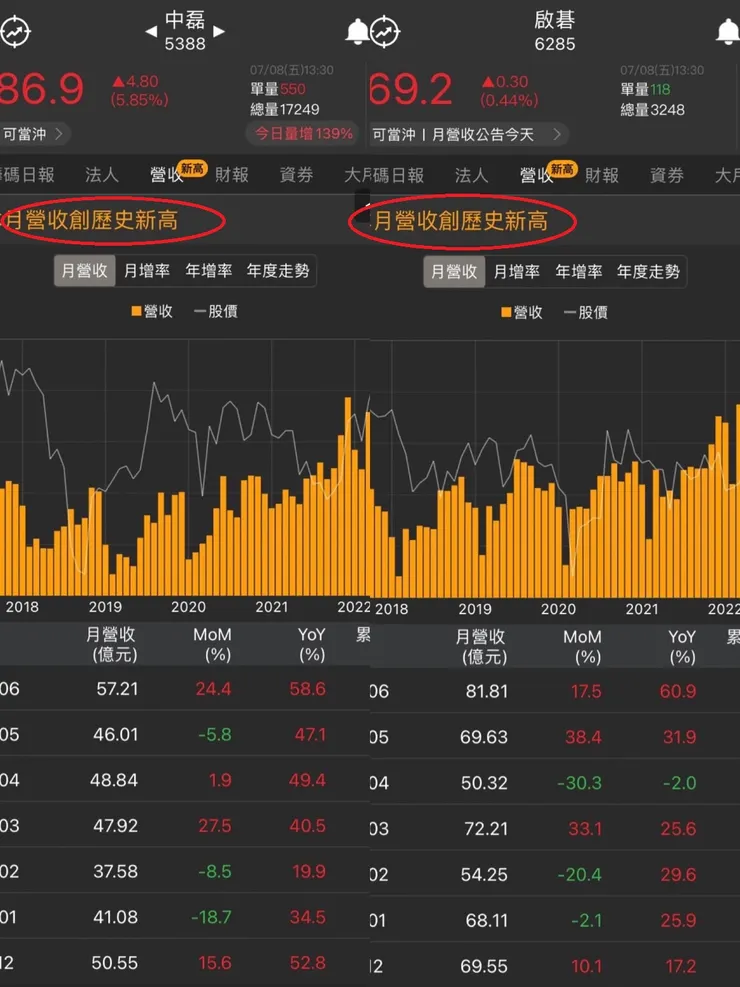Tap chart-target icon beside 啟碁 header
The width and height of the screenshot is (740, 987).
click(x=384, y=31)
